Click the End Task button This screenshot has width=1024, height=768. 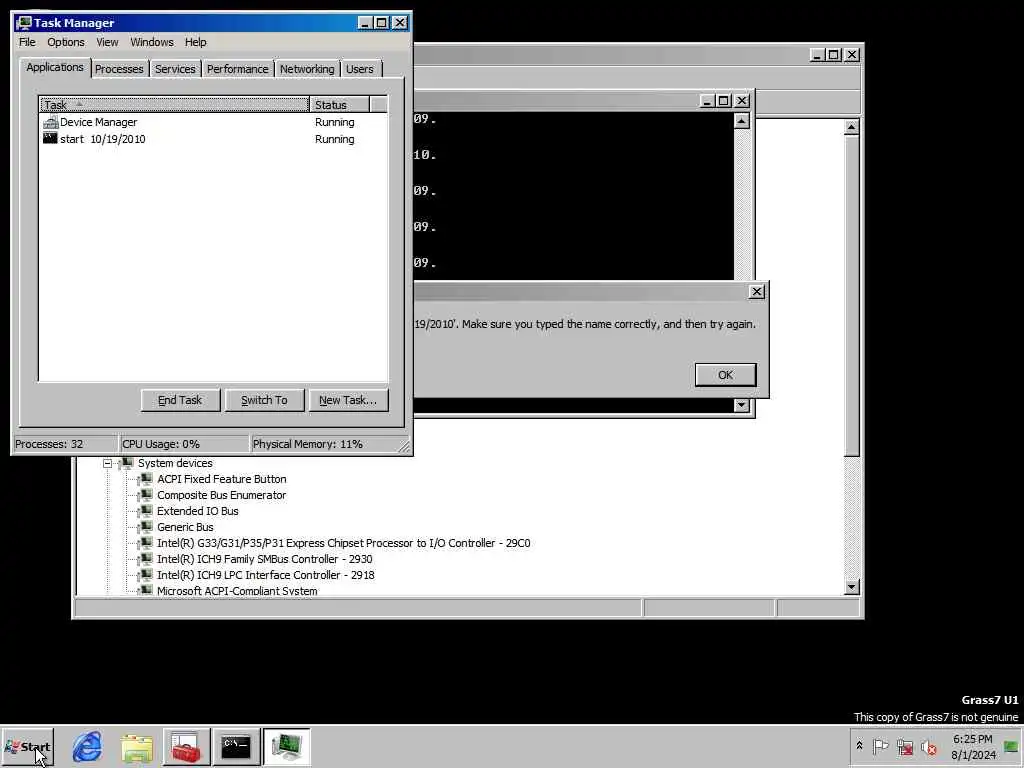click(180, 400)
